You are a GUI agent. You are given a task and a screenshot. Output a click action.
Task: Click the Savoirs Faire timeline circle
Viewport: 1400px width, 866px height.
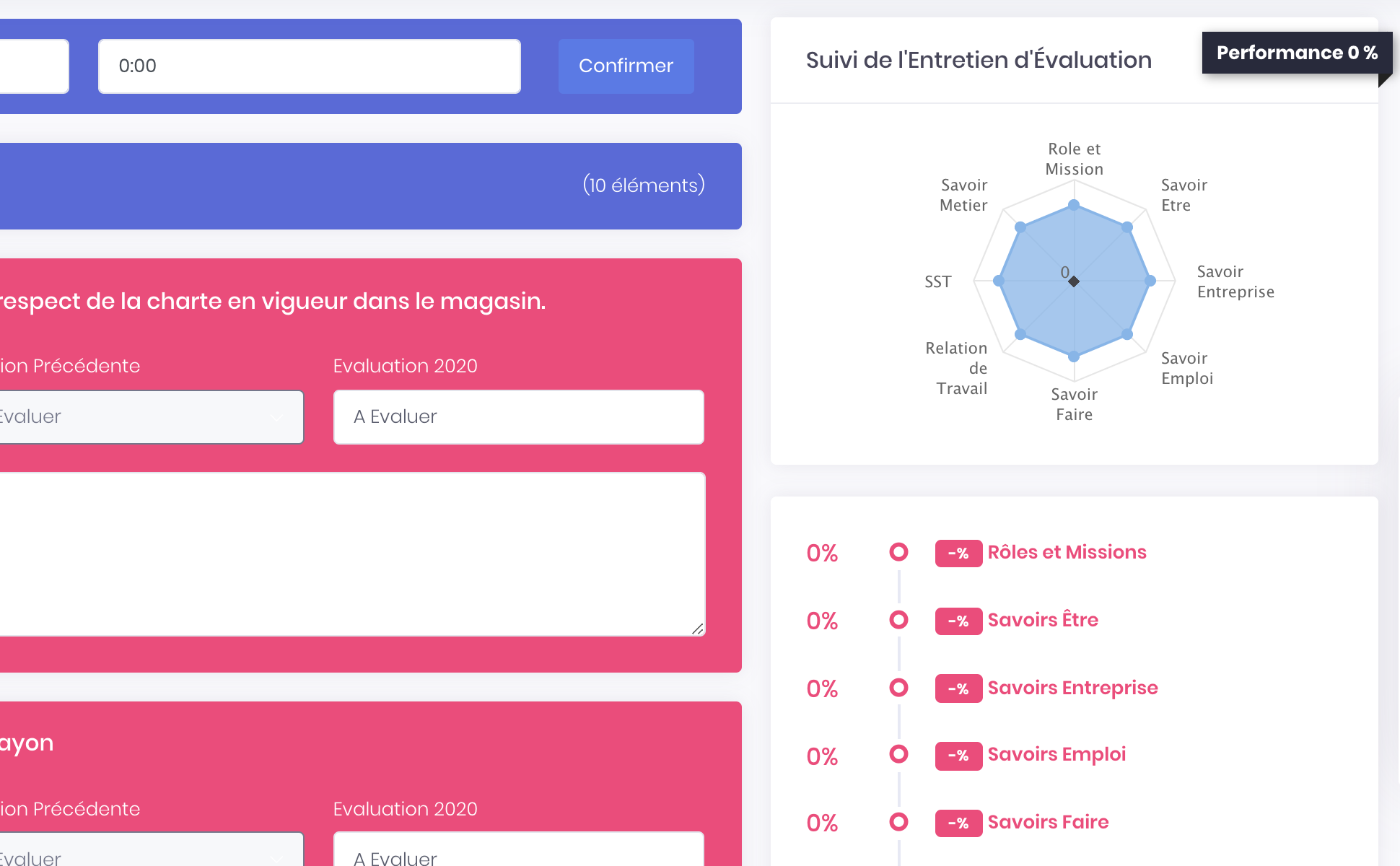pyautogui.click(x=898, y=822)
